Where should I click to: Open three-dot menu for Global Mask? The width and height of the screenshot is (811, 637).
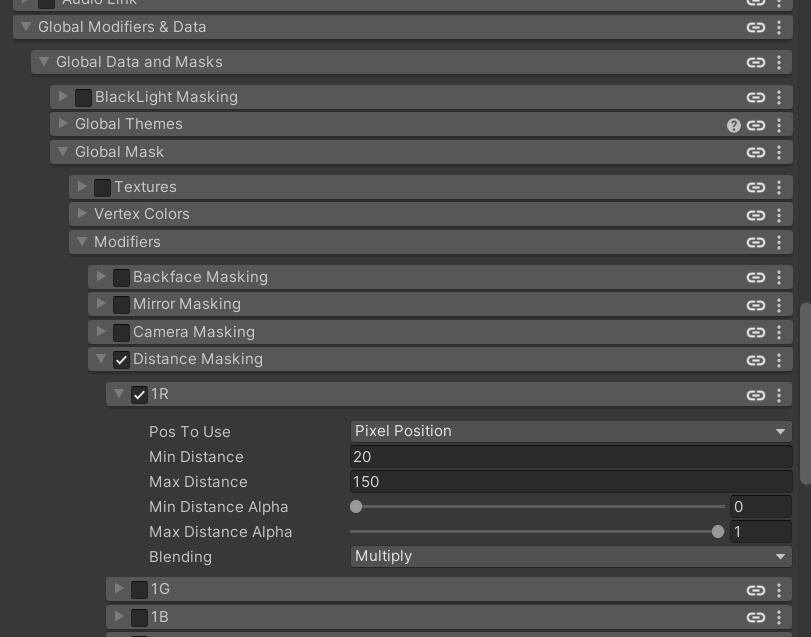coord(779,153)
